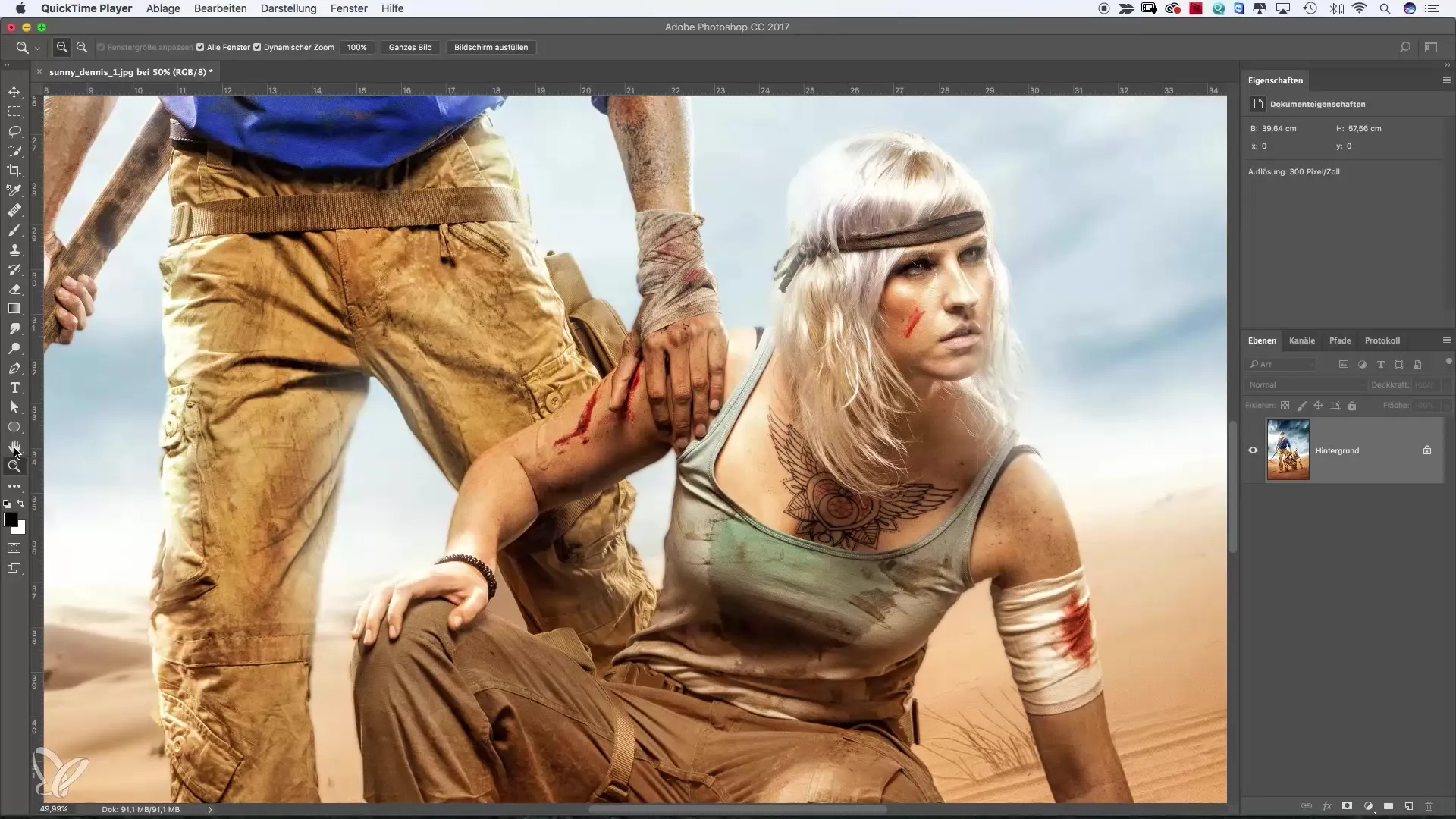Toggle the type layer filter
The image size is (1456, 819).
(1381, 365)
